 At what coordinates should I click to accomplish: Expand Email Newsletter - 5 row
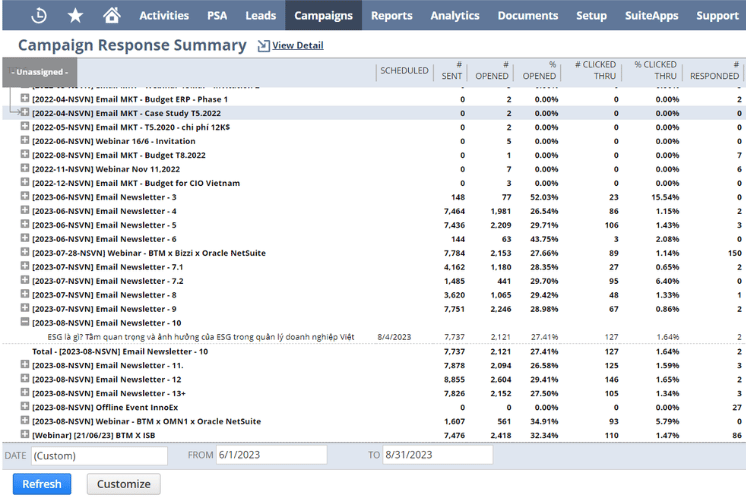click(25, 225)
